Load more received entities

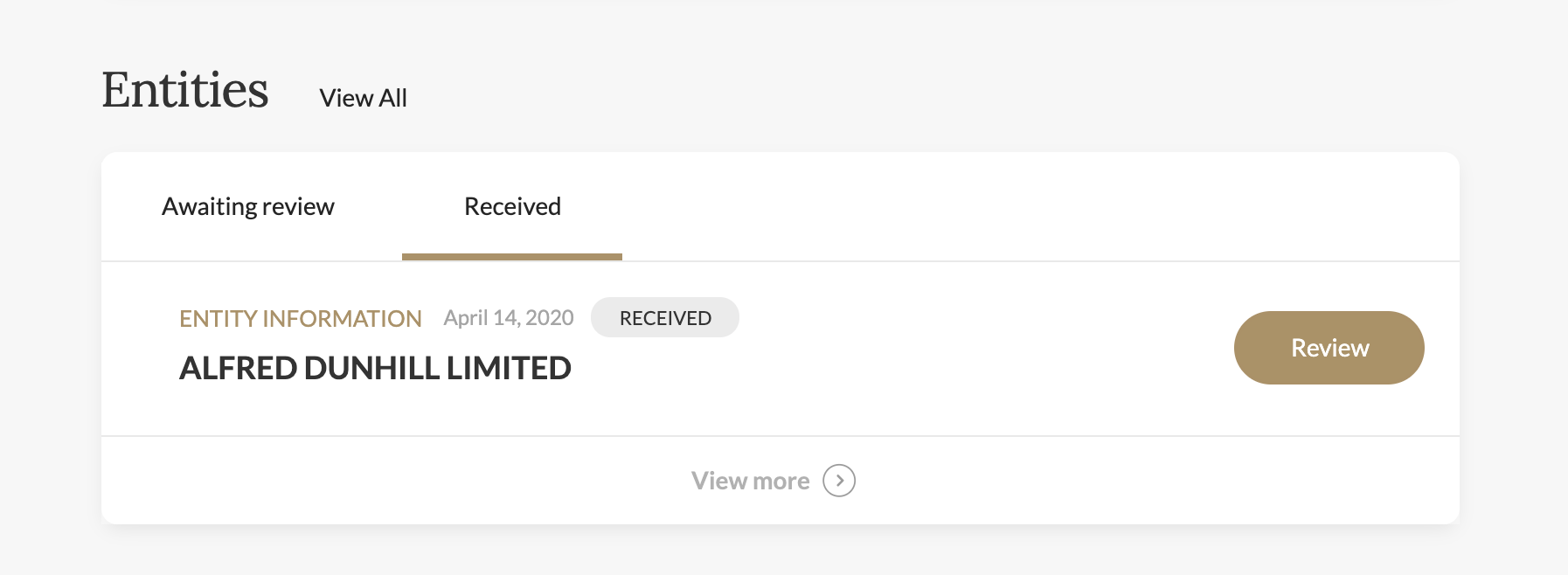coord(750,481)
